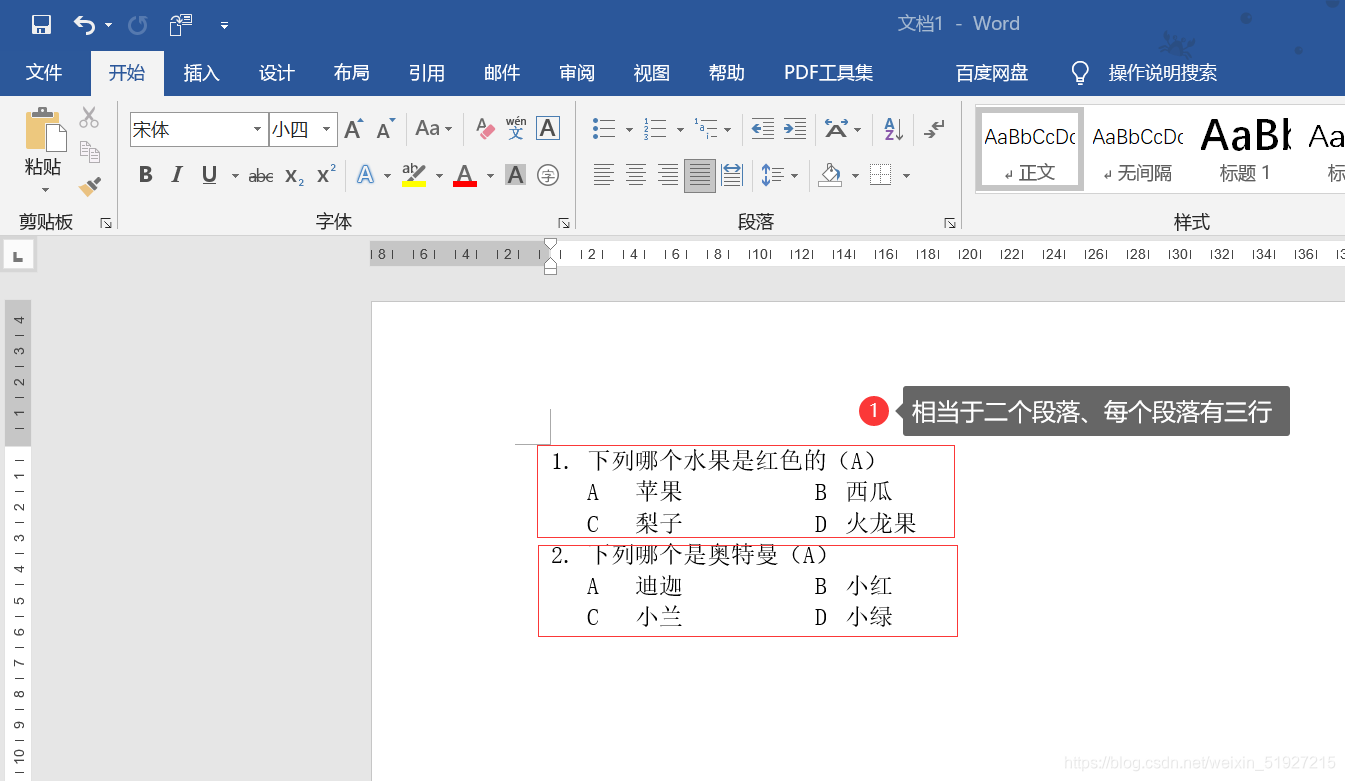1345x781 pixels.
Task: Toggle bold formatting
Action: tap(146, 175)
